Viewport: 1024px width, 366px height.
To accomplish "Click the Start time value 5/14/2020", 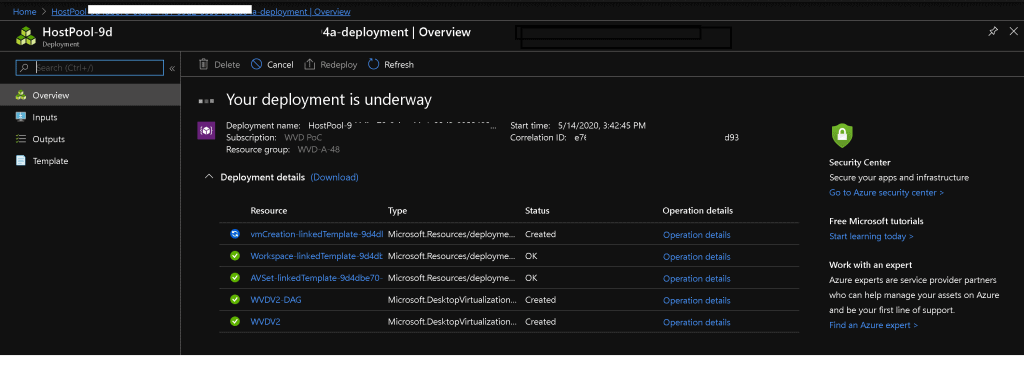I will pos(602,125).
